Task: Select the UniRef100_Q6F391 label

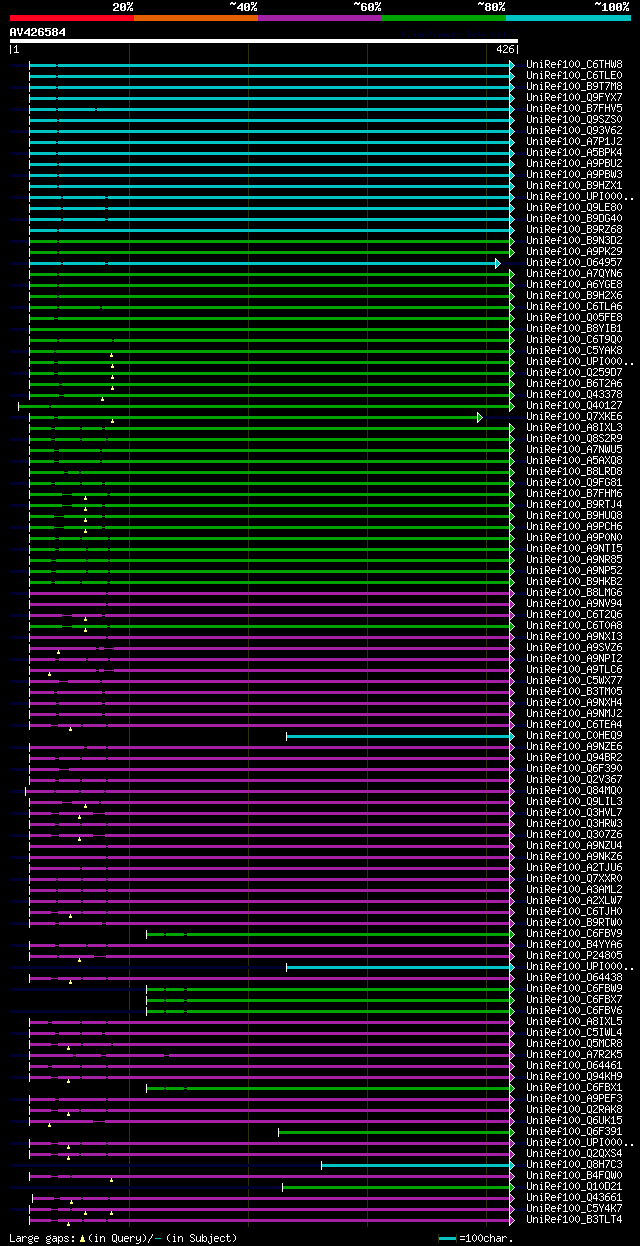Action: 574,1132
